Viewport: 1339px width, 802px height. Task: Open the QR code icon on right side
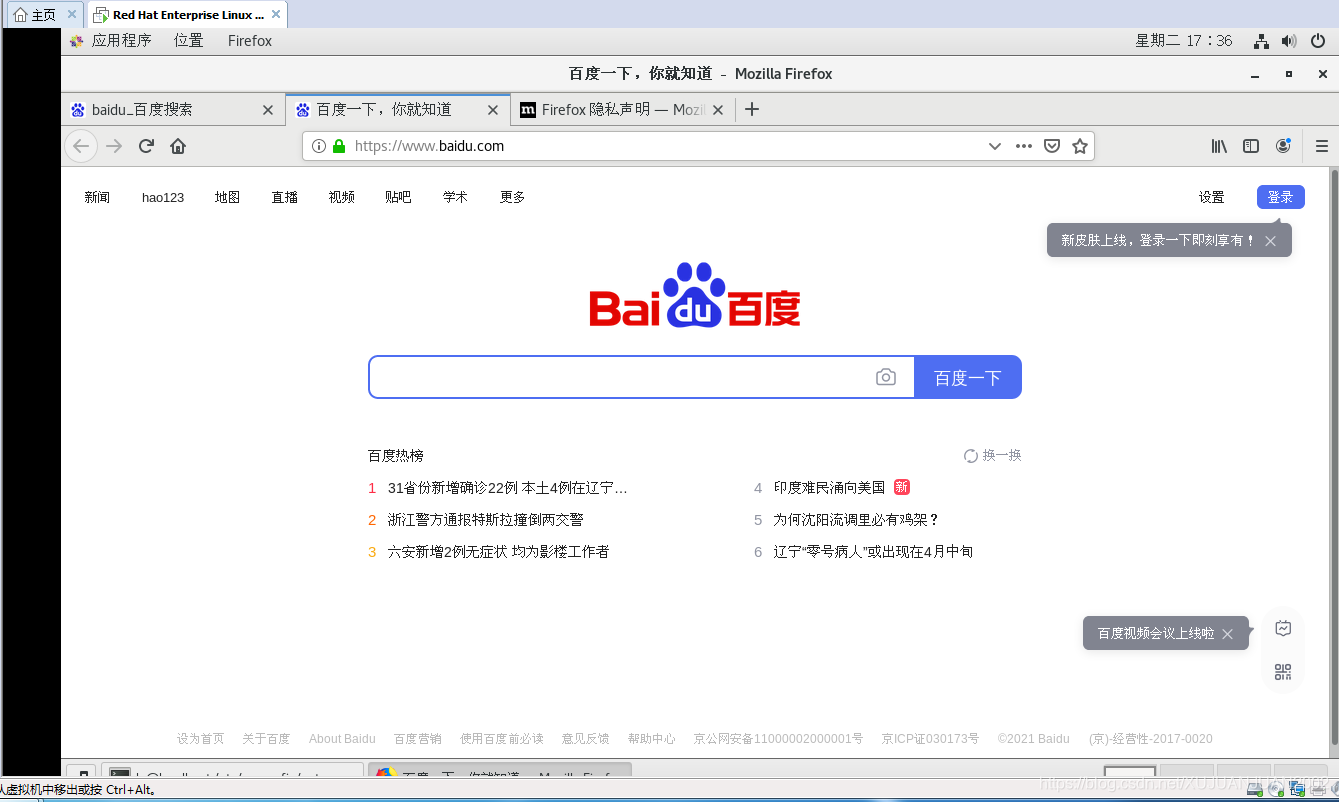pyautogui.click(x=1283, y=672)
